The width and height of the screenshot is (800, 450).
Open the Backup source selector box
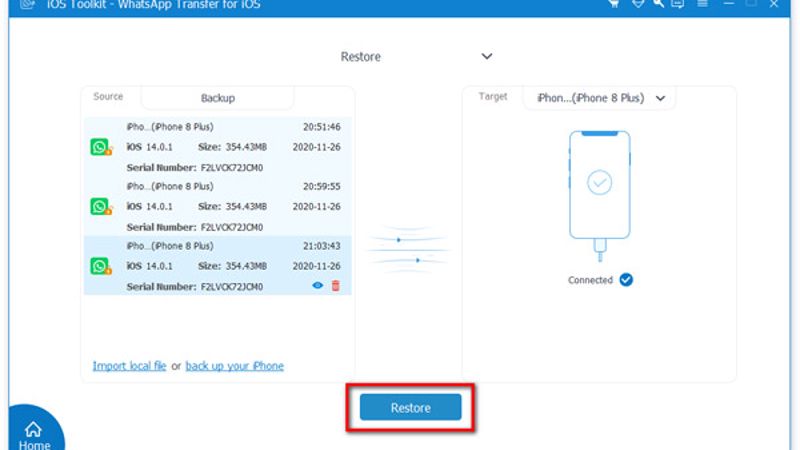pos(217,98)
